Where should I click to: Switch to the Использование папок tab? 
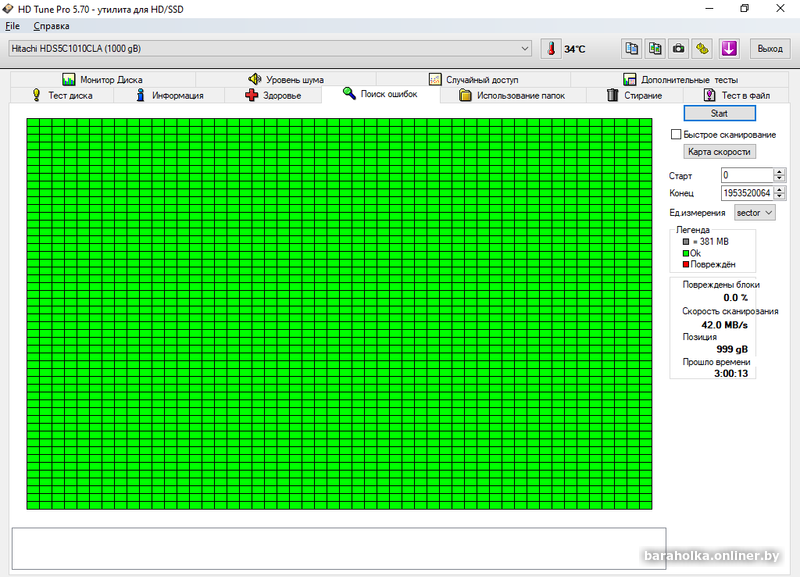coord(513,95)
